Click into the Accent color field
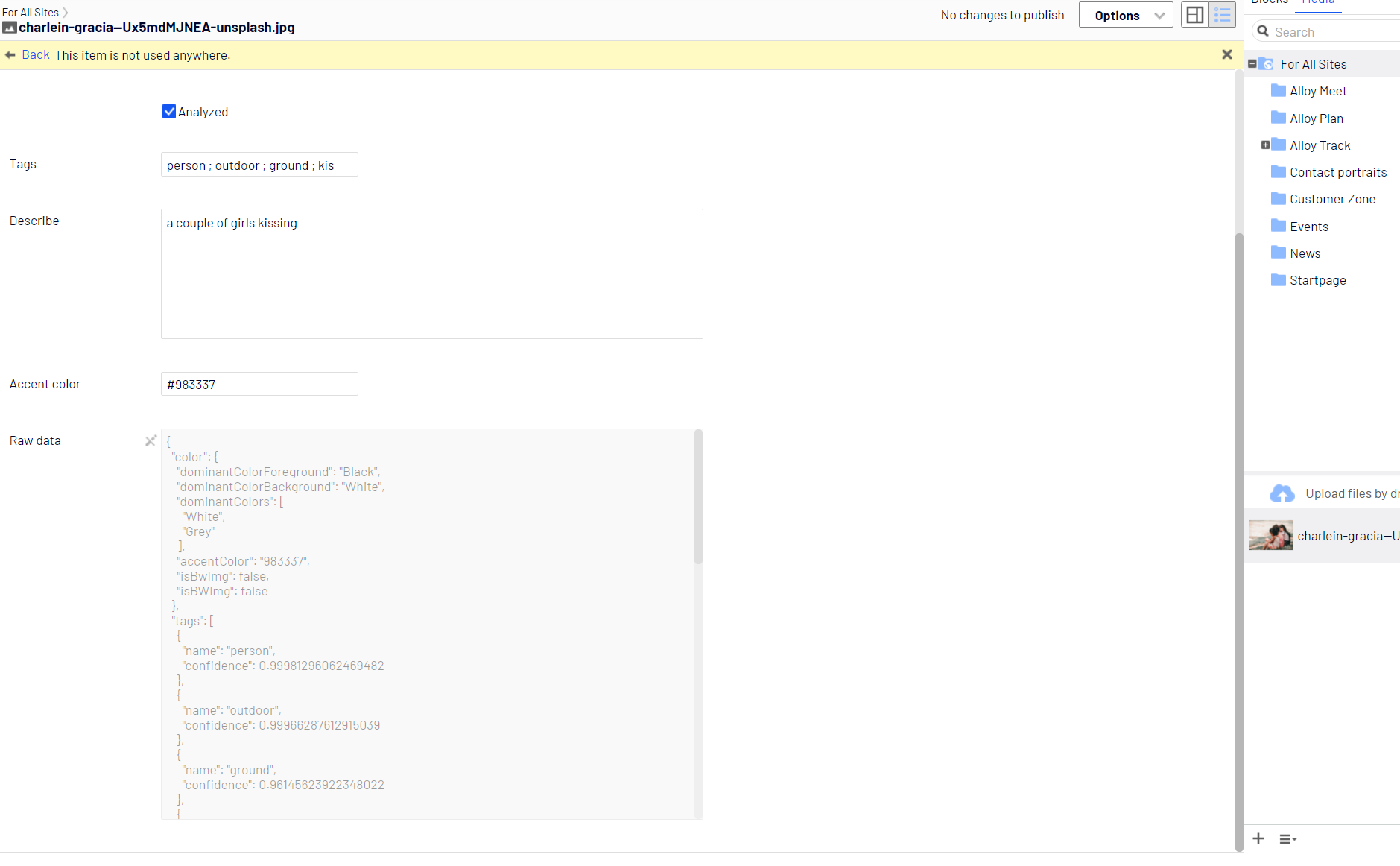This screenshot has height=866, width=1400. pyautogui.click(x=259, y=385)
